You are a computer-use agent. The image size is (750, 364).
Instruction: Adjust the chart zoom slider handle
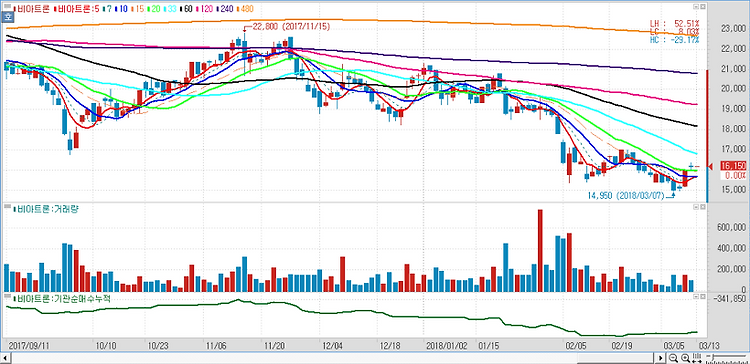712,358
